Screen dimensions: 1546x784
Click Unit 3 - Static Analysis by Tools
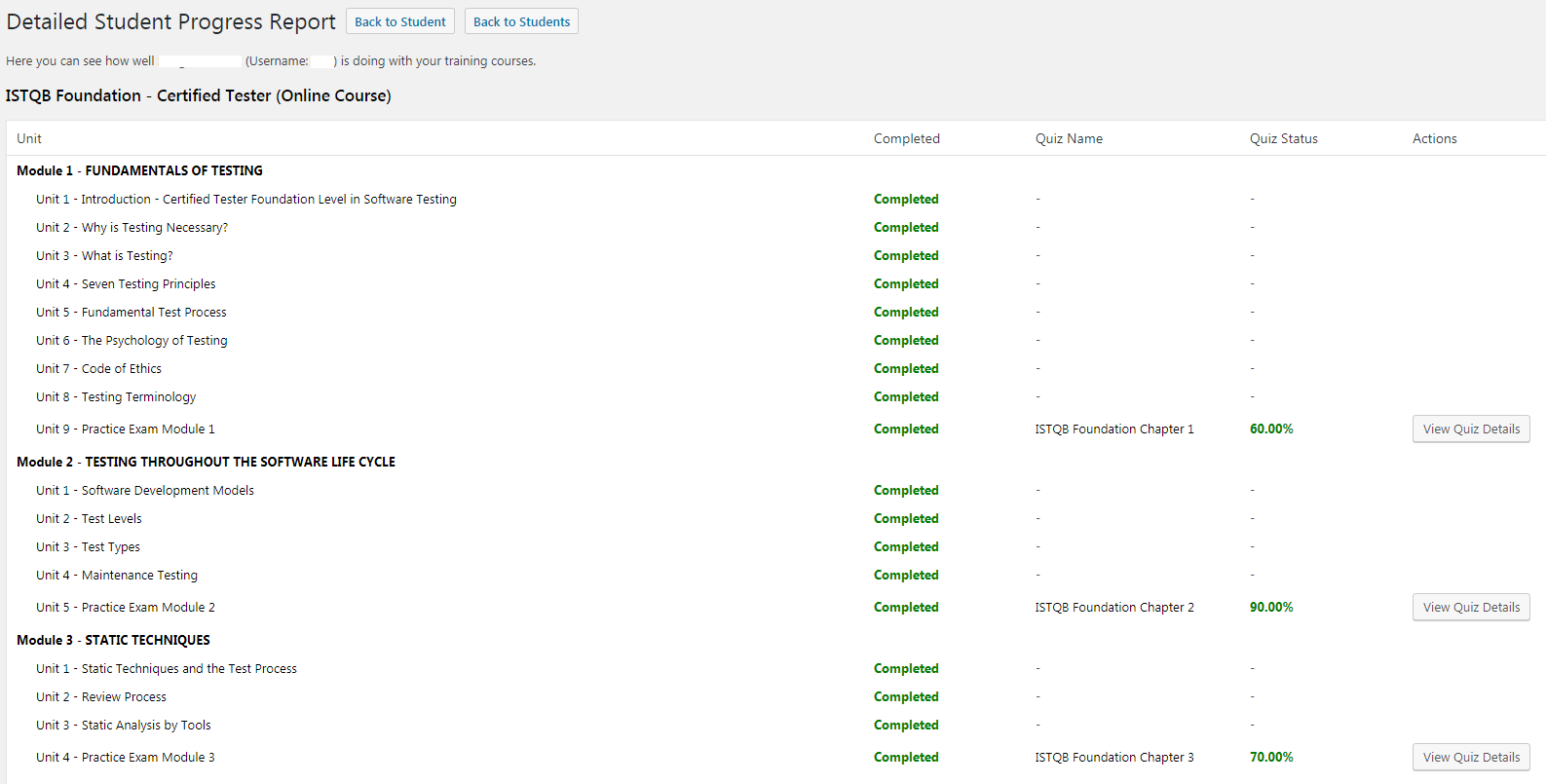coord(124,725)
